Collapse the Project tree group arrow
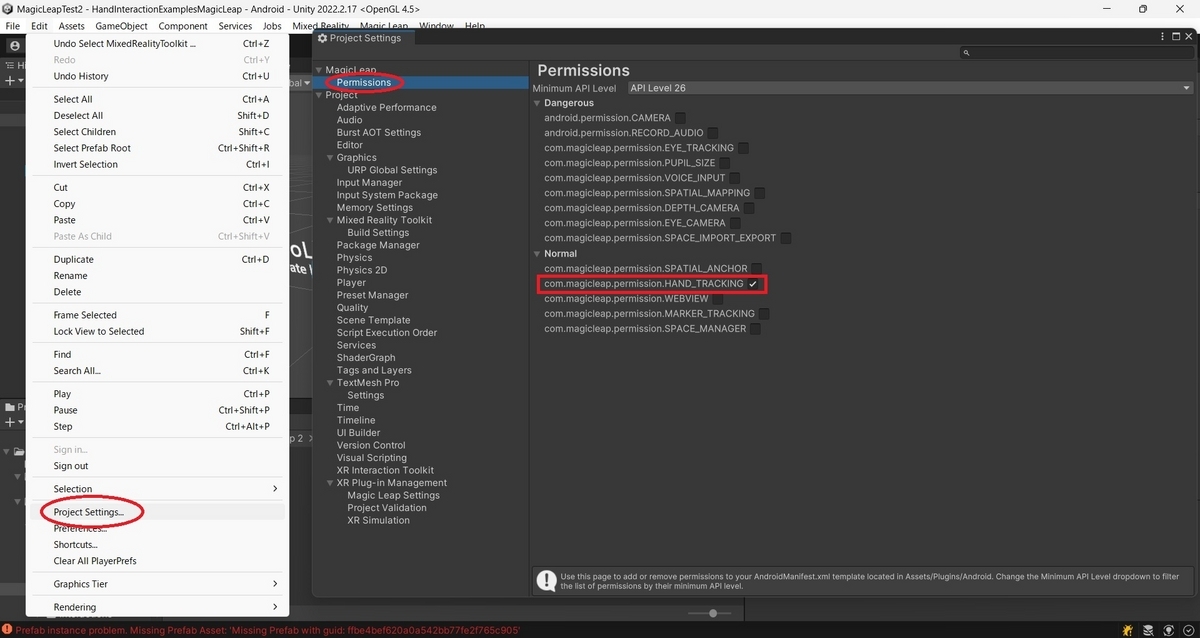Screen dimensions: 1200x638 (x=319, y=95)
